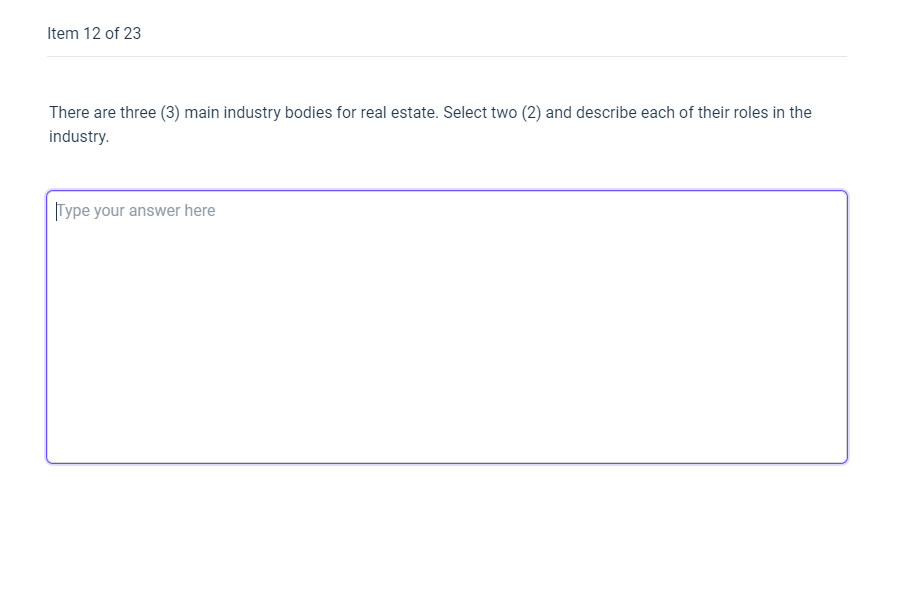Click the upper-right corner of the answer box
The height and width of the screenshot is (595, 898).
[x=840, y=195]
